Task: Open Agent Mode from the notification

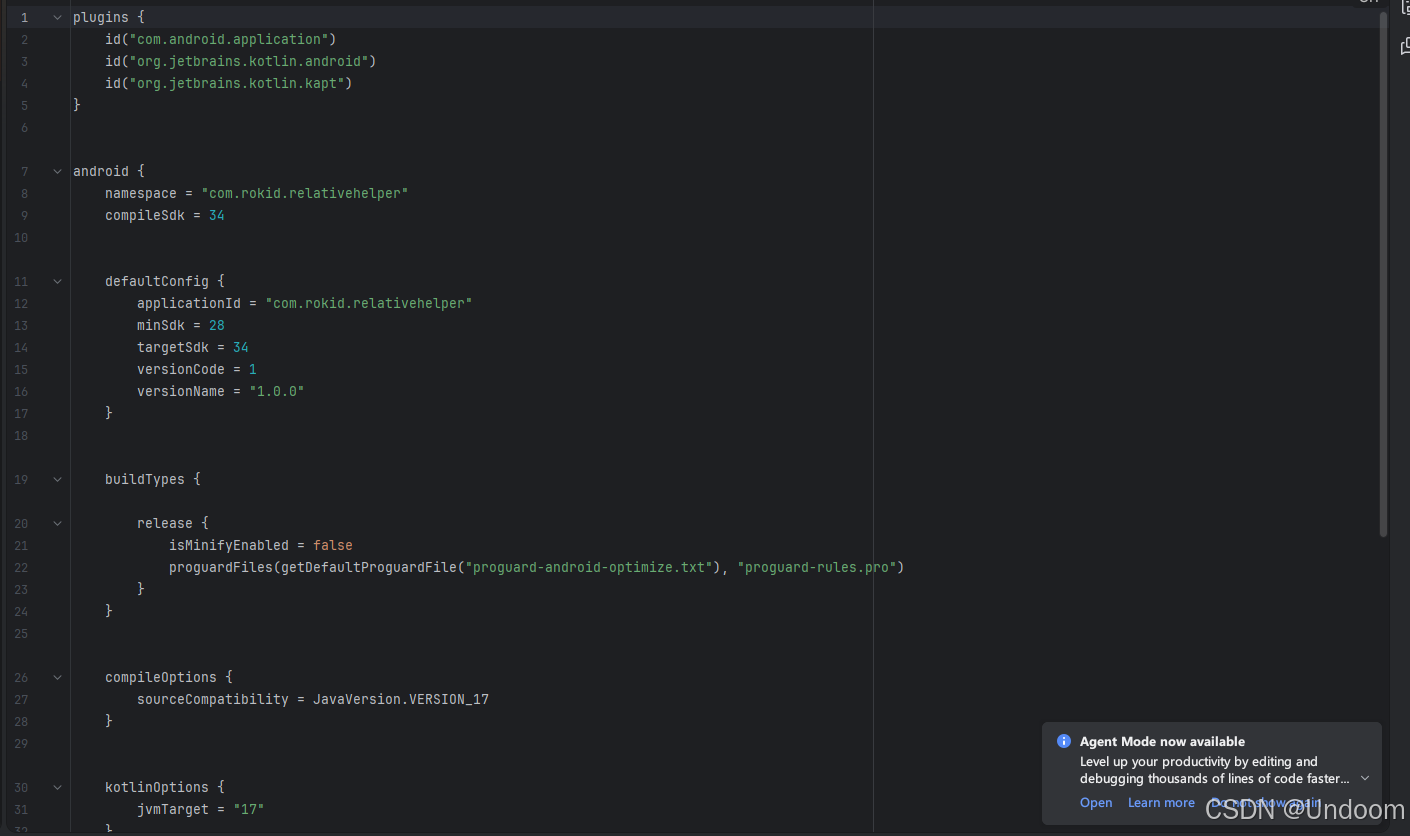Action: pos(1096,803)
